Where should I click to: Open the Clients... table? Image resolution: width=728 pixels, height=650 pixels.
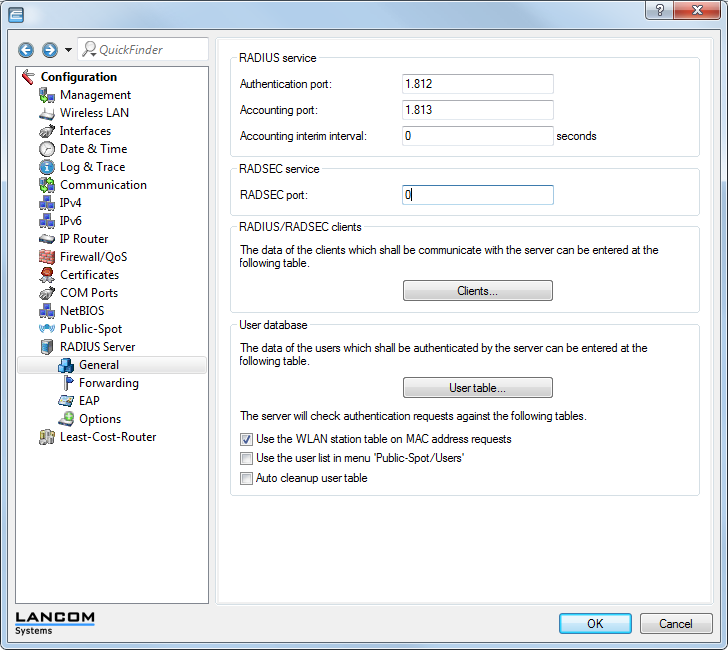(x=477, y=291)
